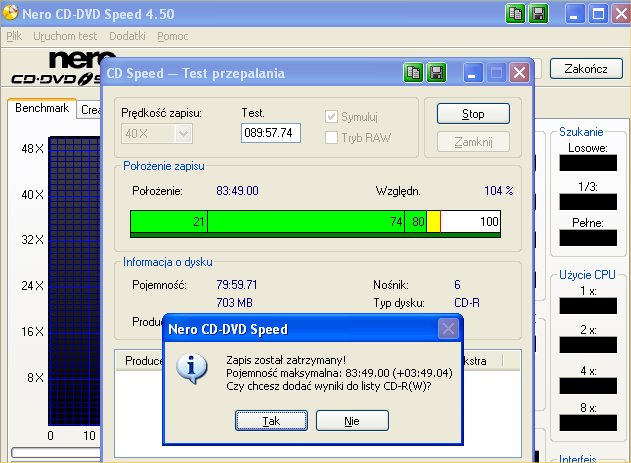This screenshot has width=631, height=463.
Task: Open the Prędkość zapisu 40X dropdown
Action: pyautogui.click(x=183, y=134)
